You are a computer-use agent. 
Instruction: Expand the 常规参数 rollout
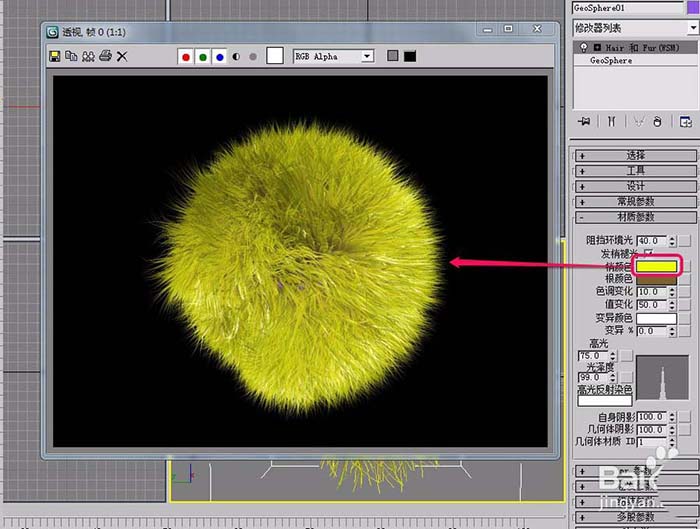pos(635,201)
